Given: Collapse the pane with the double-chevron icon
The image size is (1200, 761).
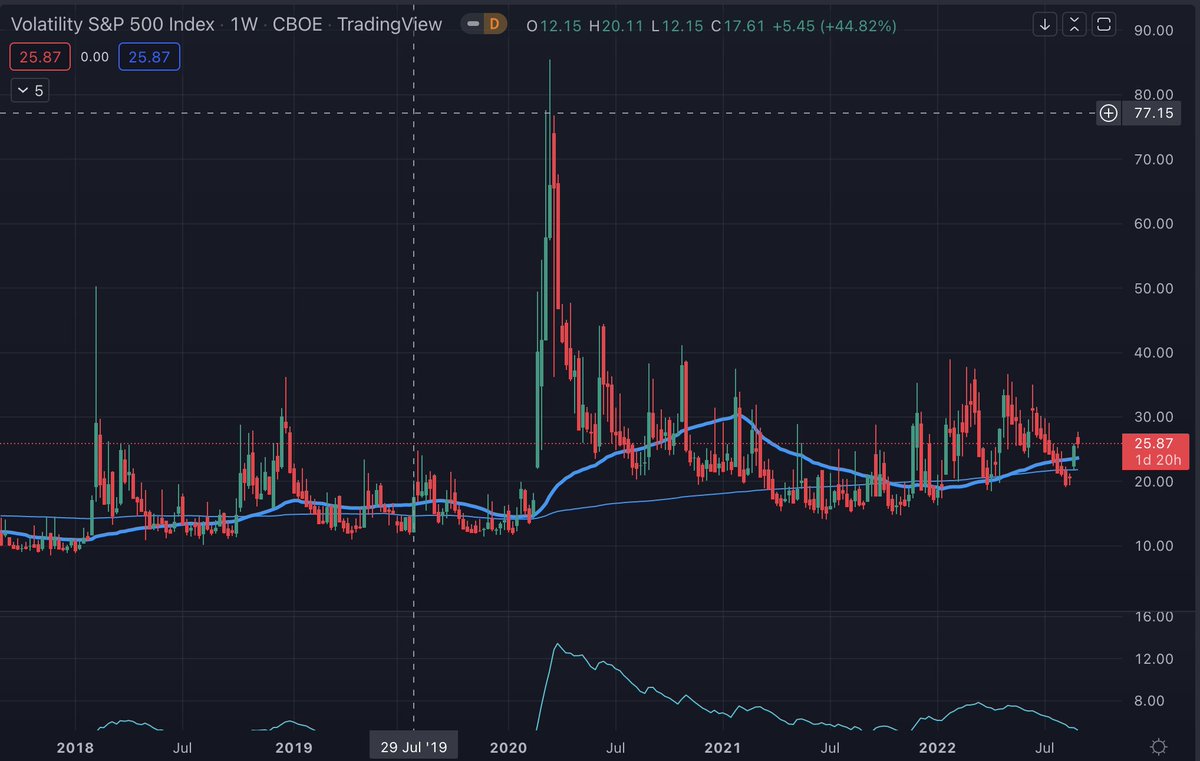Looking at the screenshot, I should [x=1074, y=24].
